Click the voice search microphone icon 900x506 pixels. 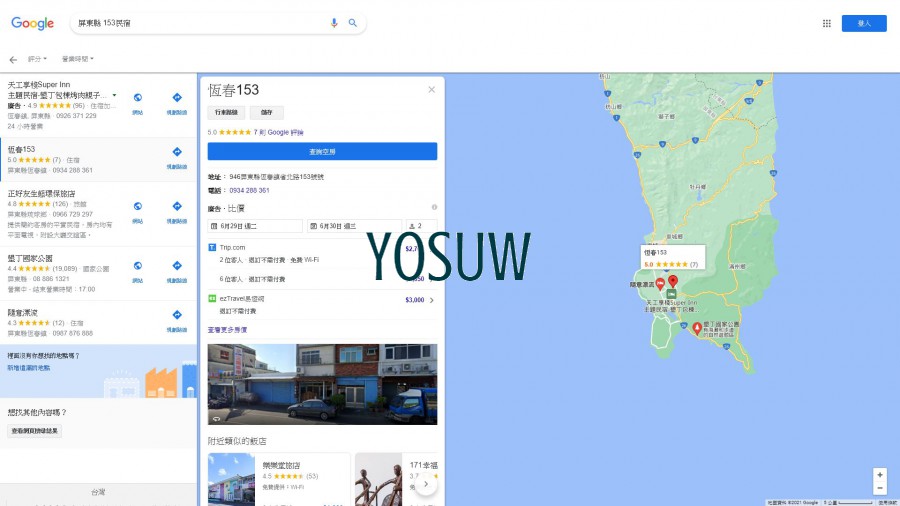click(x=334, y=23)
